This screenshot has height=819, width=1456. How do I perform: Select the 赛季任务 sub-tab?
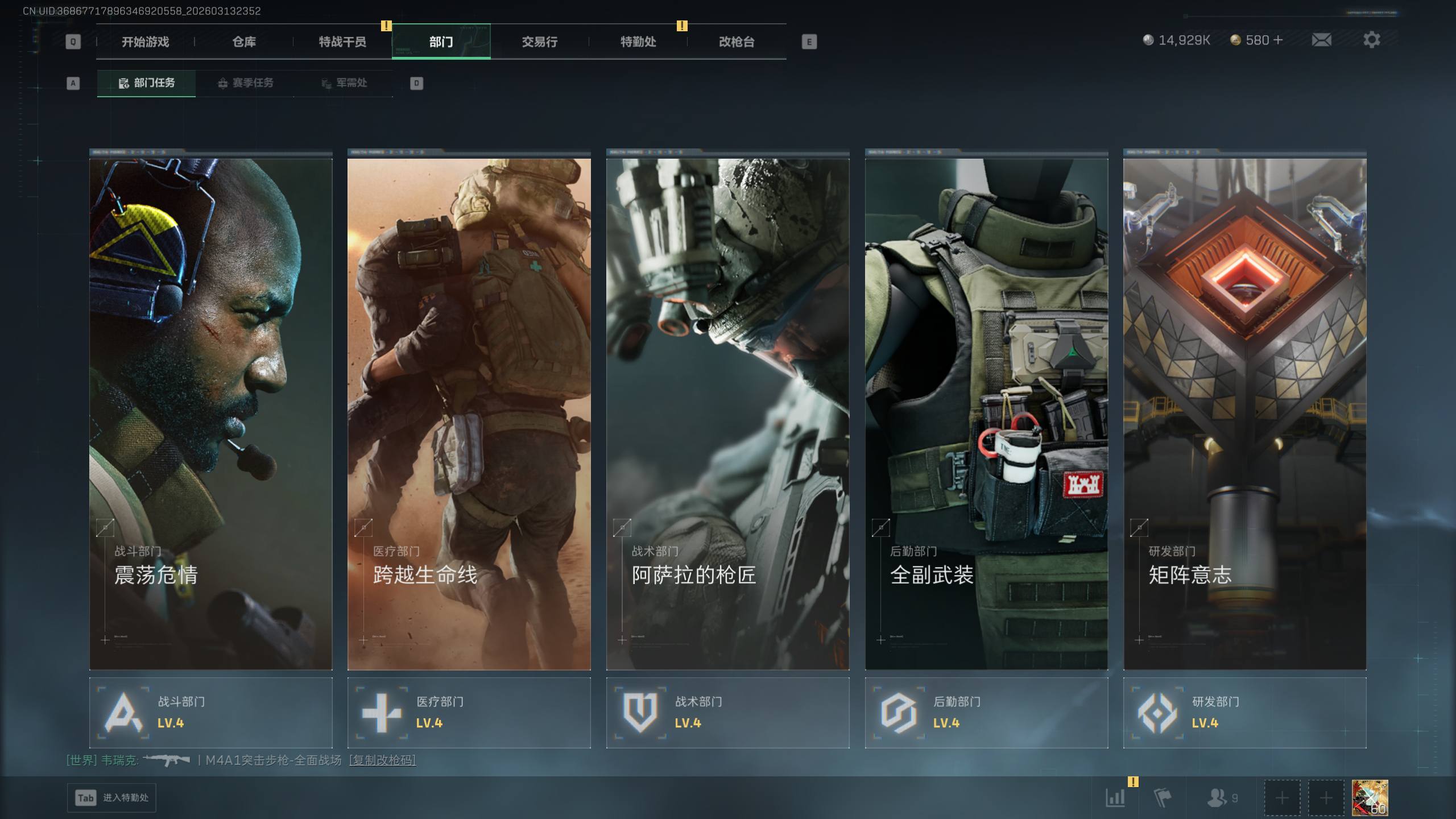pyautogui.click(x=246, y=83)
